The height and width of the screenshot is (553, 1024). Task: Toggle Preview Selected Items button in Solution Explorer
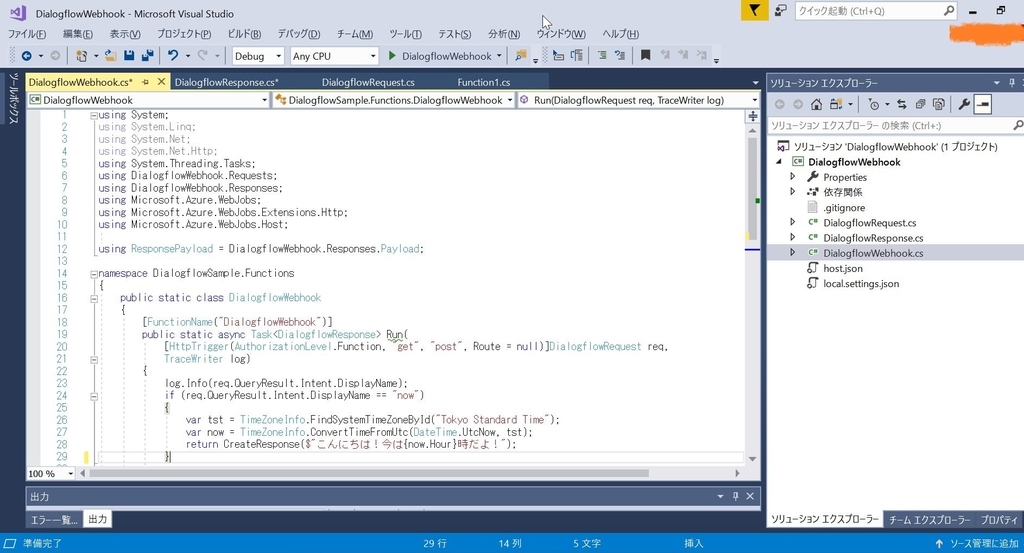(x=983, y=104)
